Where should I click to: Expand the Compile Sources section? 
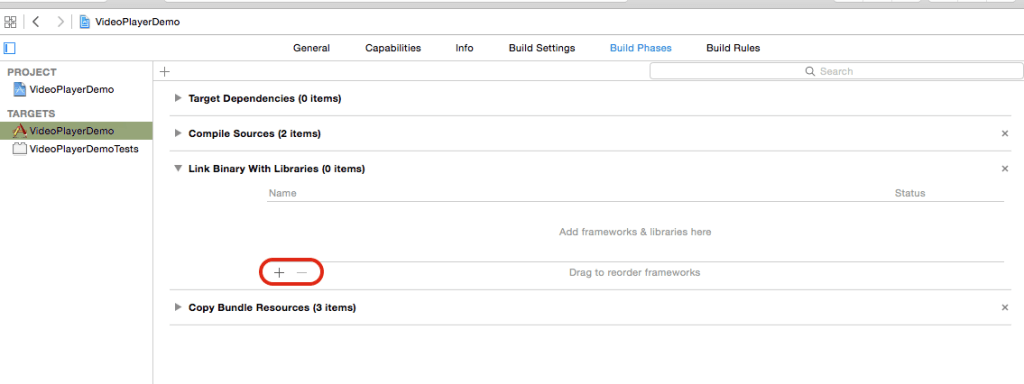pyautogui.click(x=178, y=133)
